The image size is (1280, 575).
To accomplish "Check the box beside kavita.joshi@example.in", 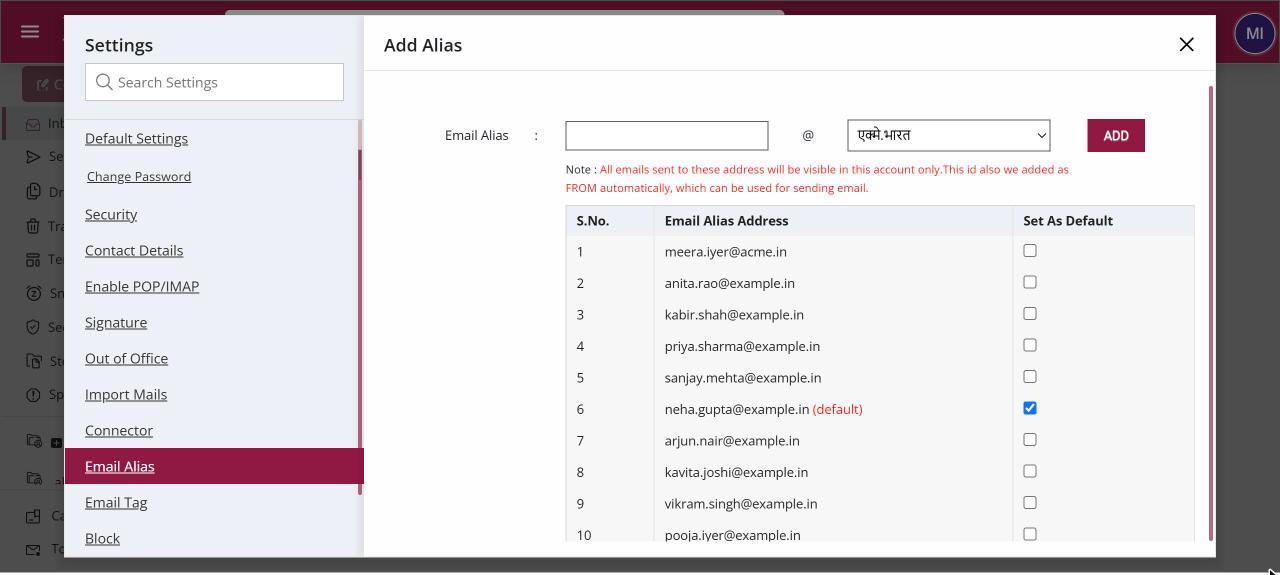I will [x=1030, y=471].
